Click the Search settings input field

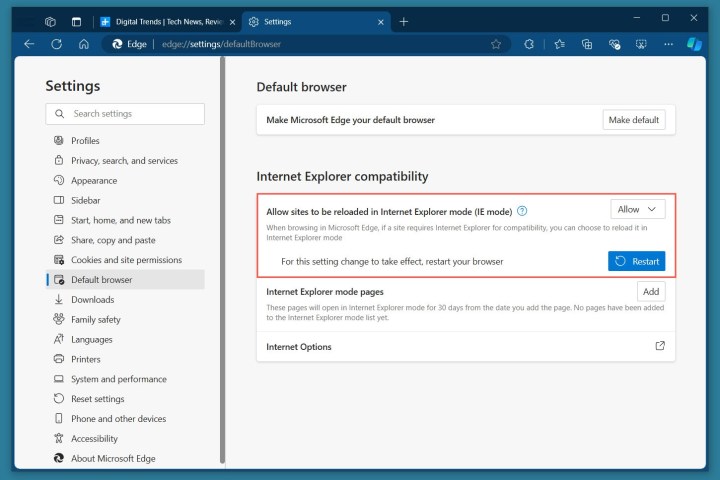tap(125, 114)
